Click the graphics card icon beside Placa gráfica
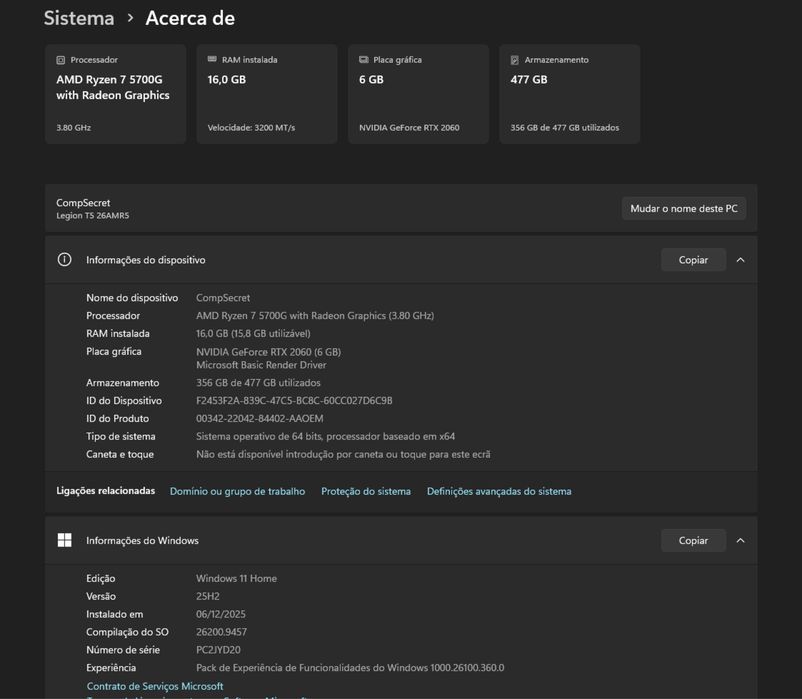The width and height of the screenshot is (802, 699). 364,60
